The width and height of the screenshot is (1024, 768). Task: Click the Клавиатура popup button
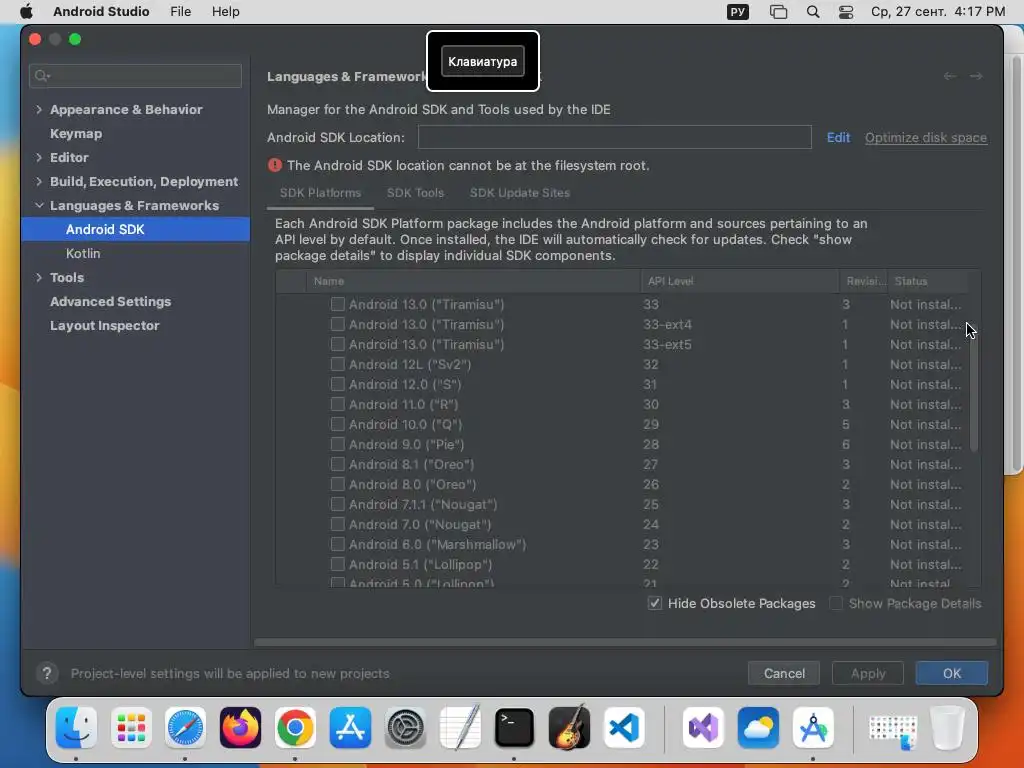point(483,61)
